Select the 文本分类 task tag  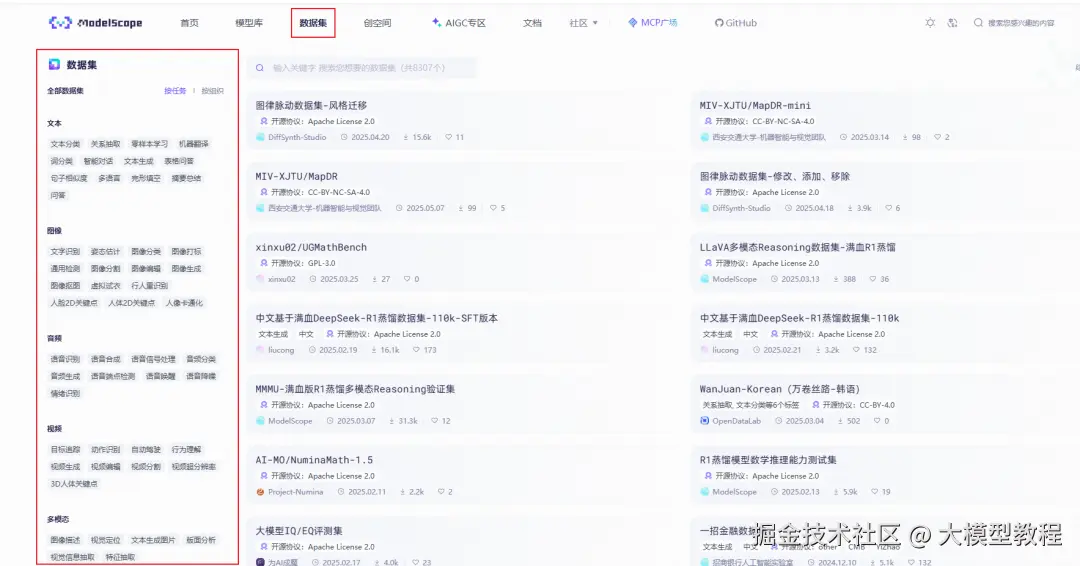(x=65, y=144)
